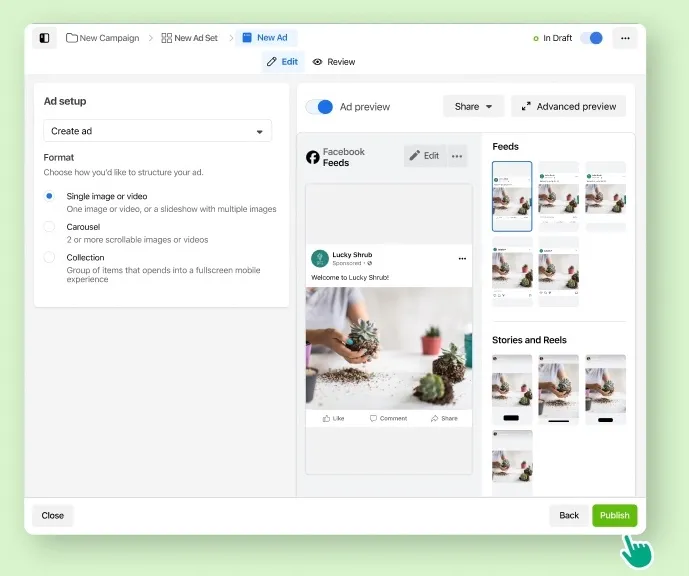Publish the ad
689x576 pixels.
[614, 515]
